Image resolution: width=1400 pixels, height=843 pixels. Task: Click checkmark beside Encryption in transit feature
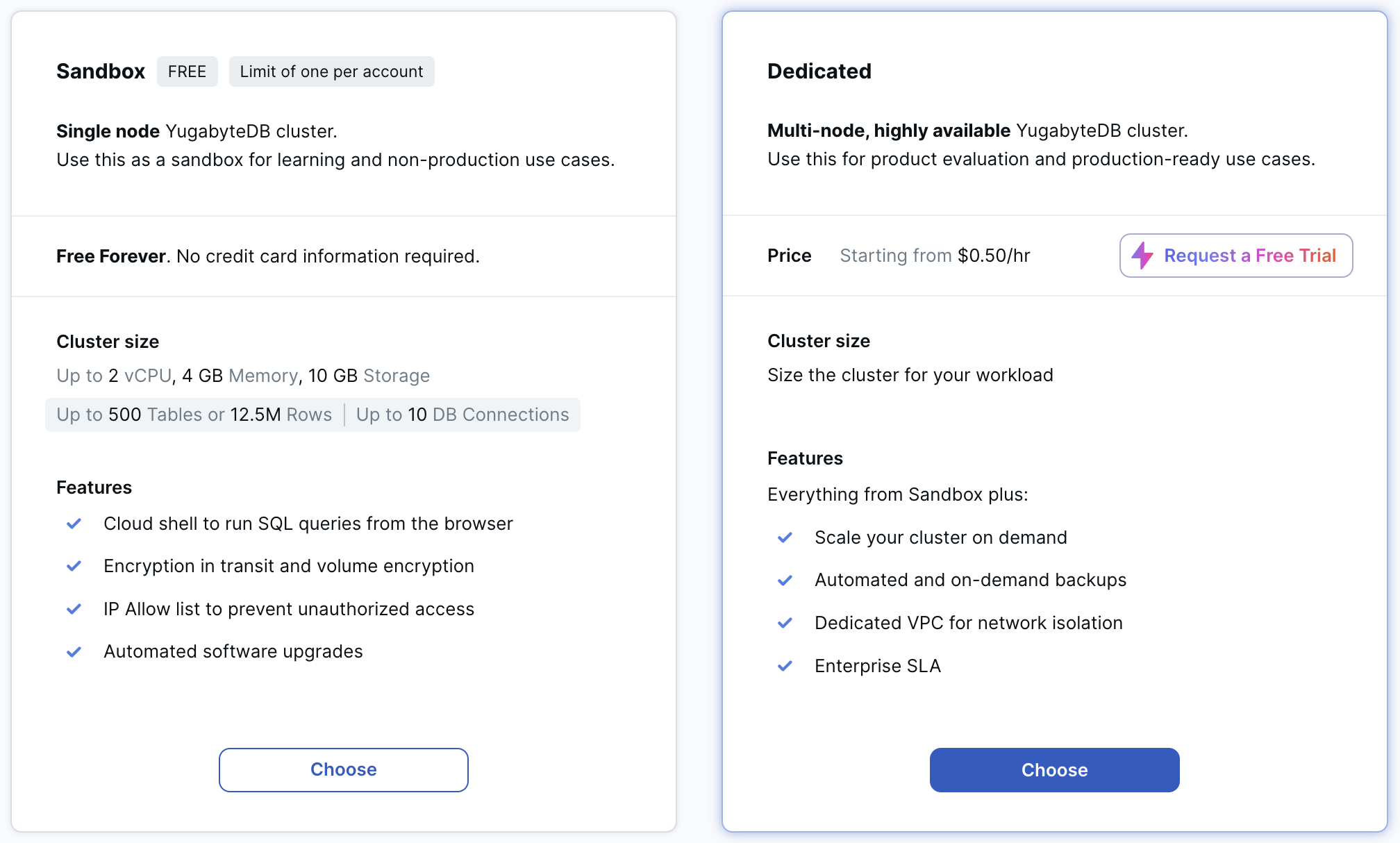(x=74, y=566)
